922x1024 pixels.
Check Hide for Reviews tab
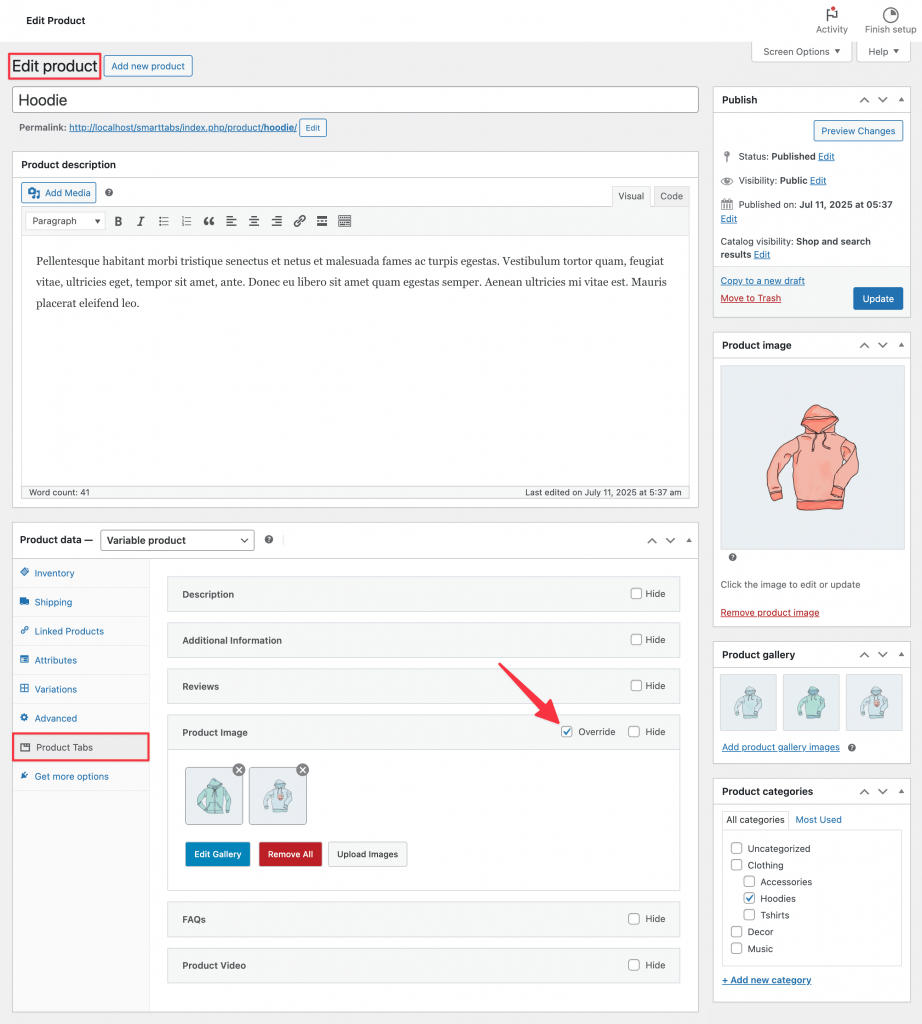tap(636, 686)
